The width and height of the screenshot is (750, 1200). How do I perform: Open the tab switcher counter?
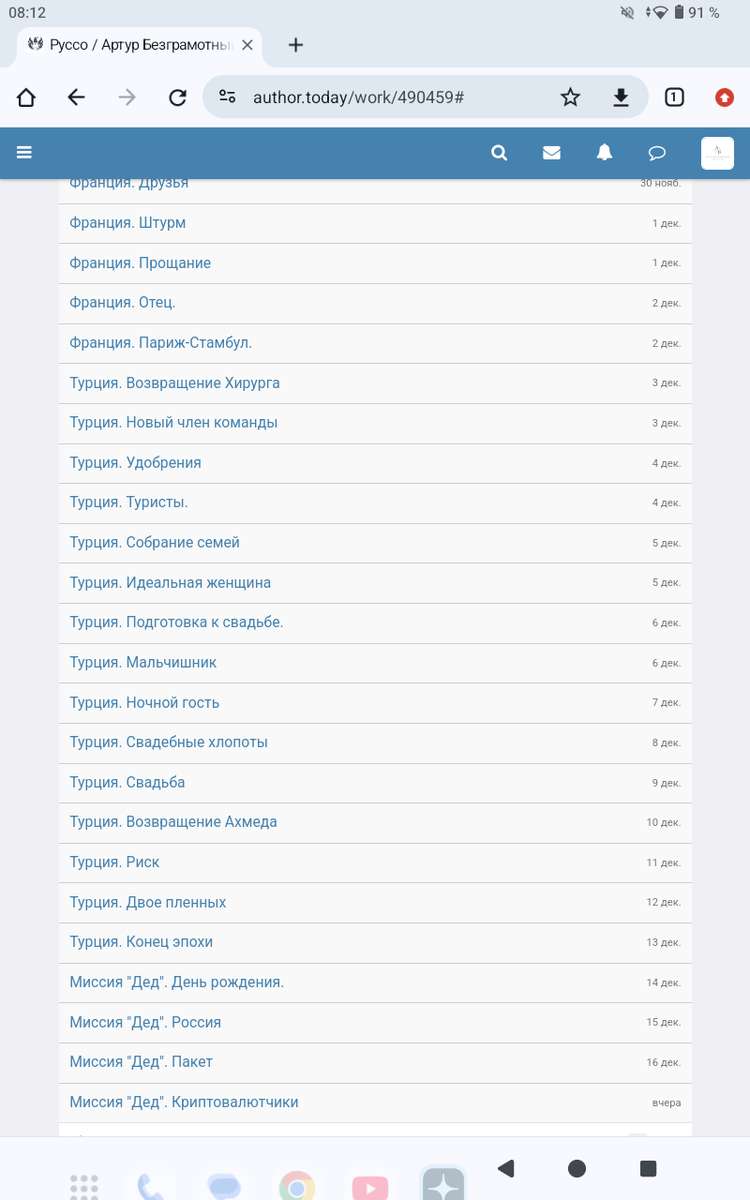674,97
